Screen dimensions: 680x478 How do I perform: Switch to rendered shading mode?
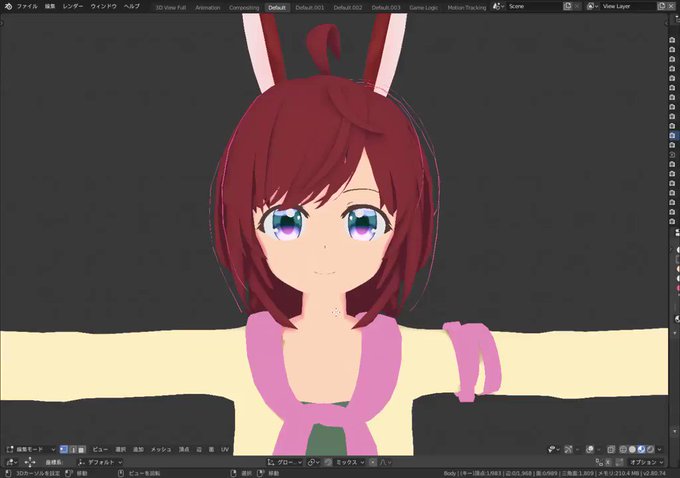(x=650, y=449)
